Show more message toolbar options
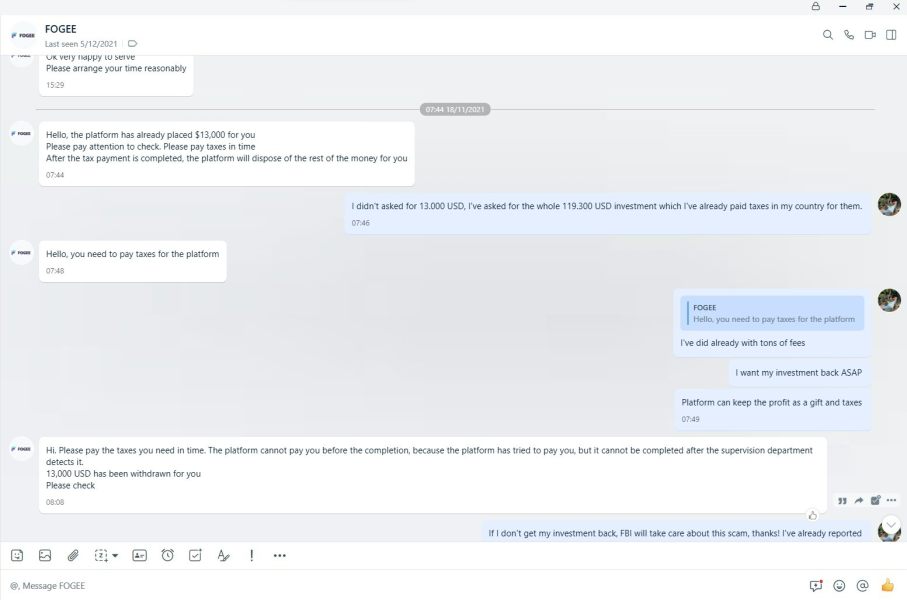The image size is (907, 600). 279,555
